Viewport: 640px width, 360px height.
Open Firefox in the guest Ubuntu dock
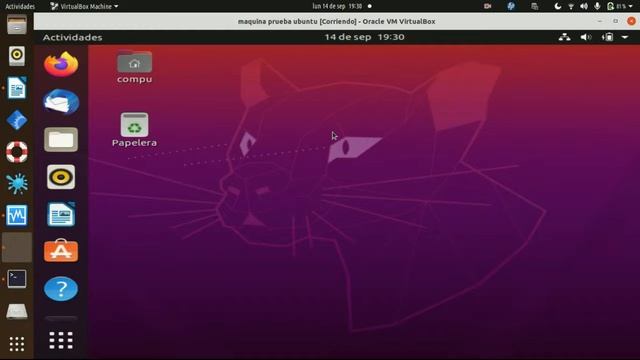[x=61, y=64]
